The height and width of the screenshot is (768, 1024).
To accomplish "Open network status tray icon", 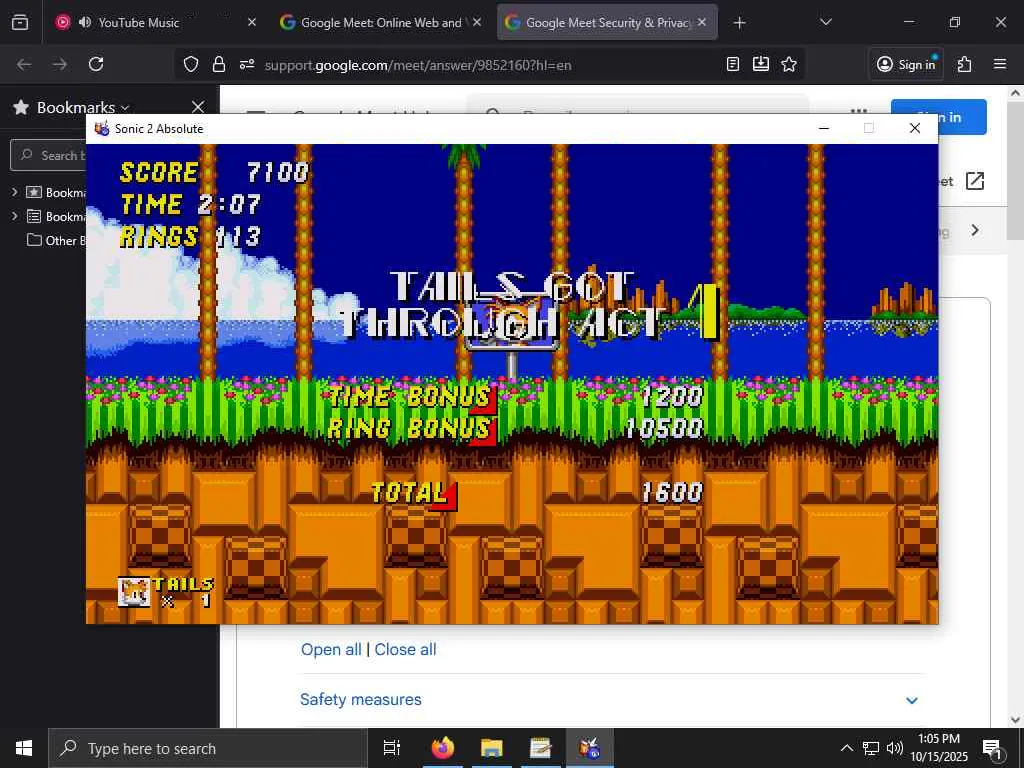I will click(871, 748).
